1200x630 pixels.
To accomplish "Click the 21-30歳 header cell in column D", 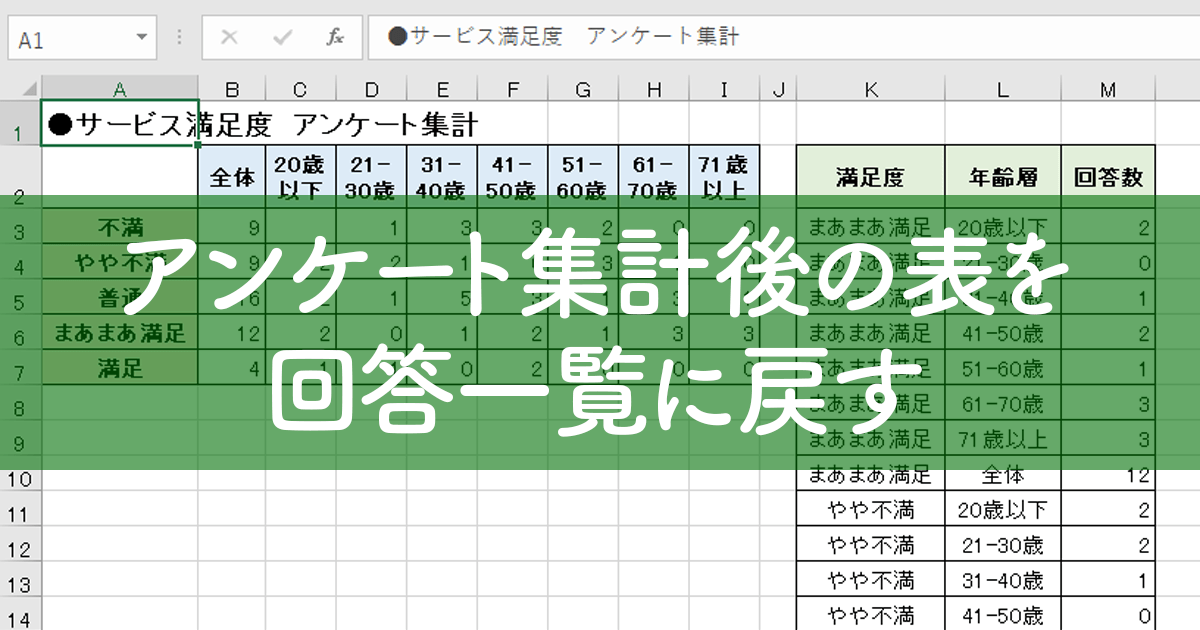I will click(371, 177).
